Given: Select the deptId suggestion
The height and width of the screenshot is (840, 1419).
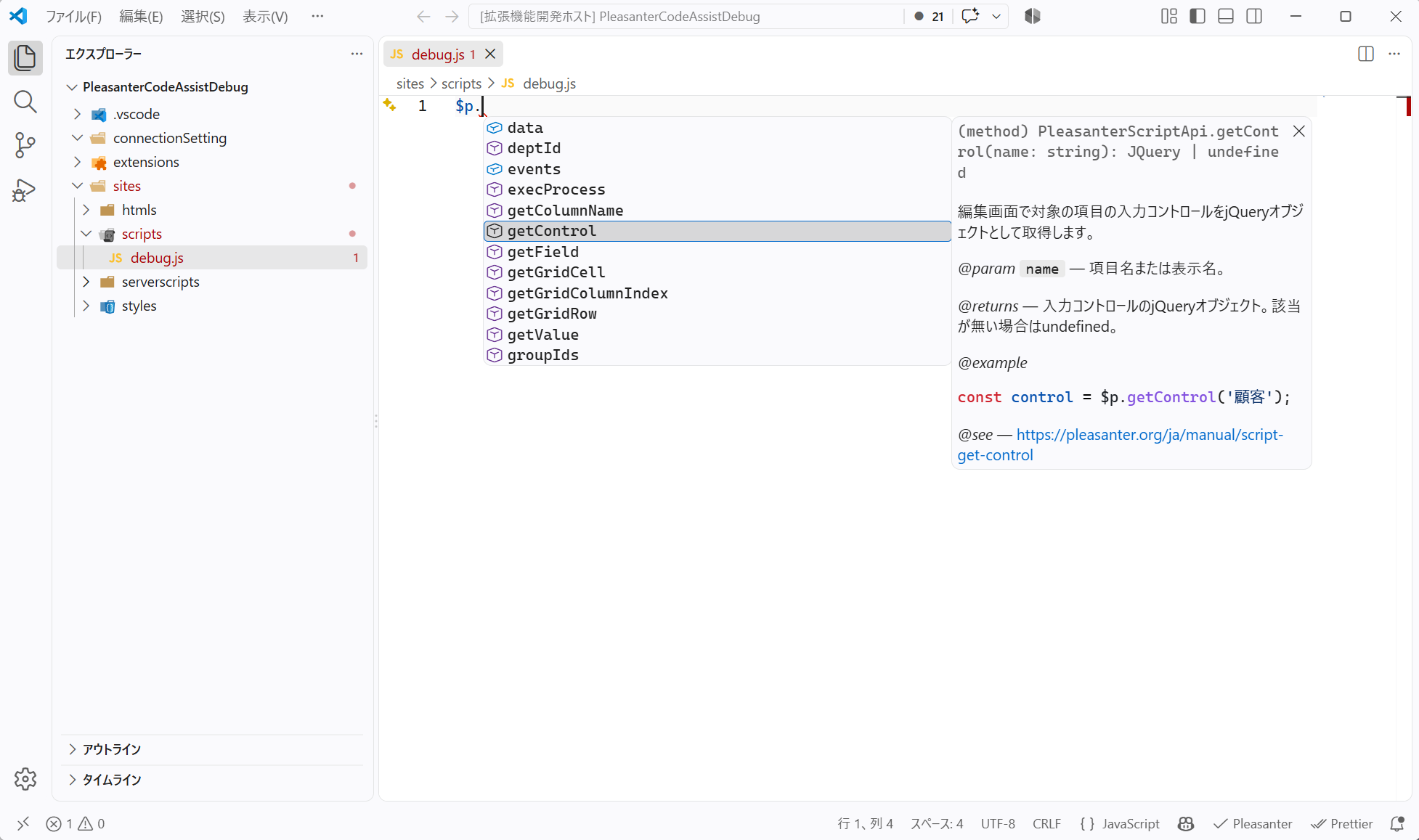Looking at the screenshot, I should point(717,148).
